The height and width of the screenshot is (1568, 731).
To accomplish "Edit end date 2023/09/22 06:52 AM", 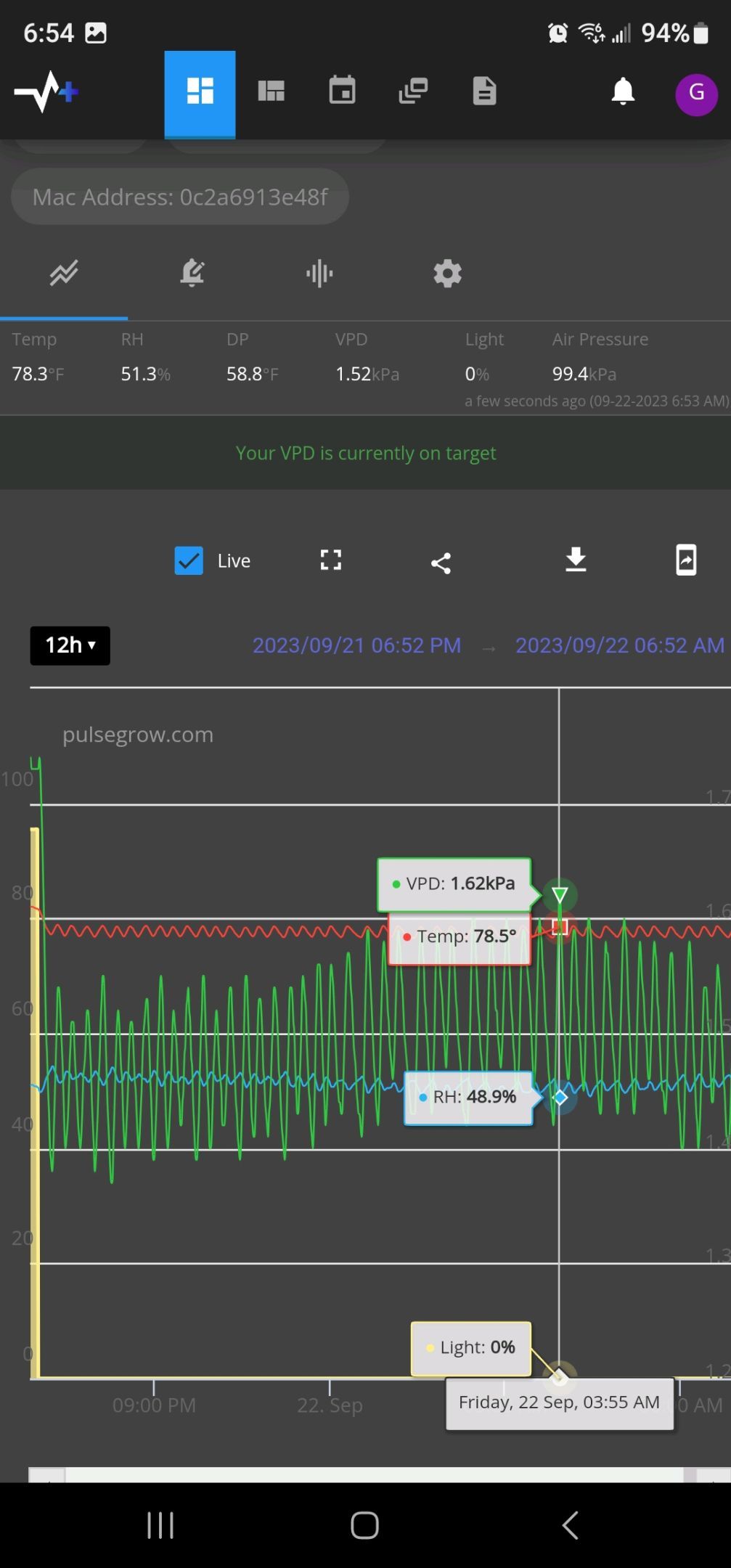I will pos(619,645).
